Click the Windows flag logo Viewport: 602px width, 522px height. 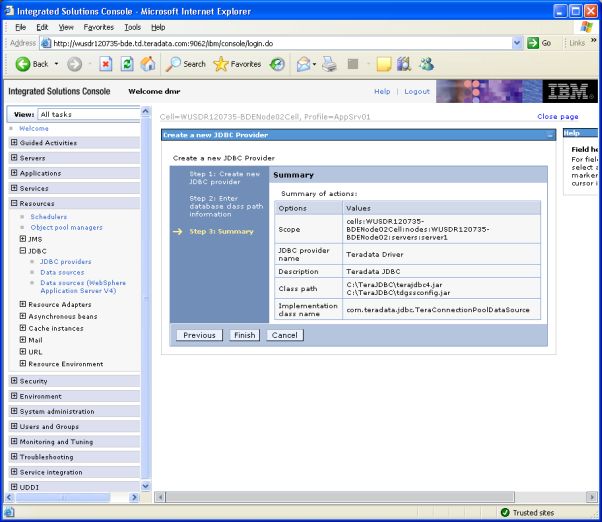[586, 27]
